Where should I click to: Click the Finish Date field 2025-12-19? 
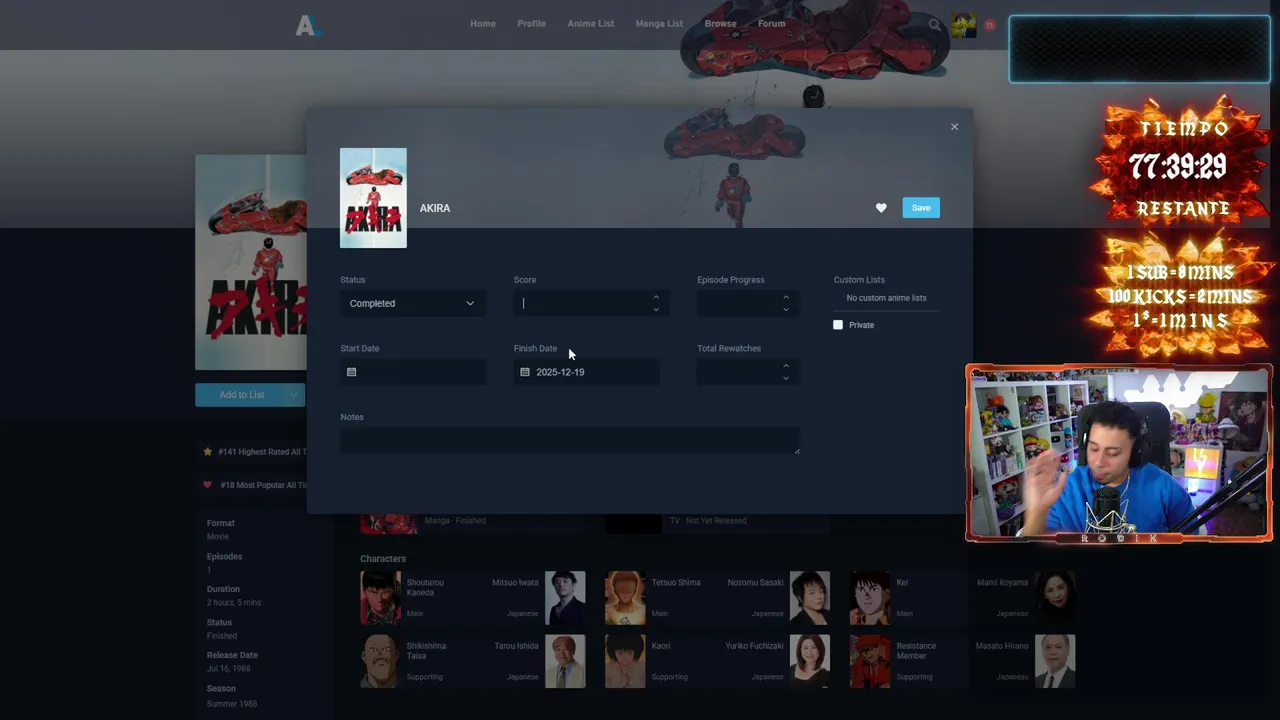(x=587, y=372)
